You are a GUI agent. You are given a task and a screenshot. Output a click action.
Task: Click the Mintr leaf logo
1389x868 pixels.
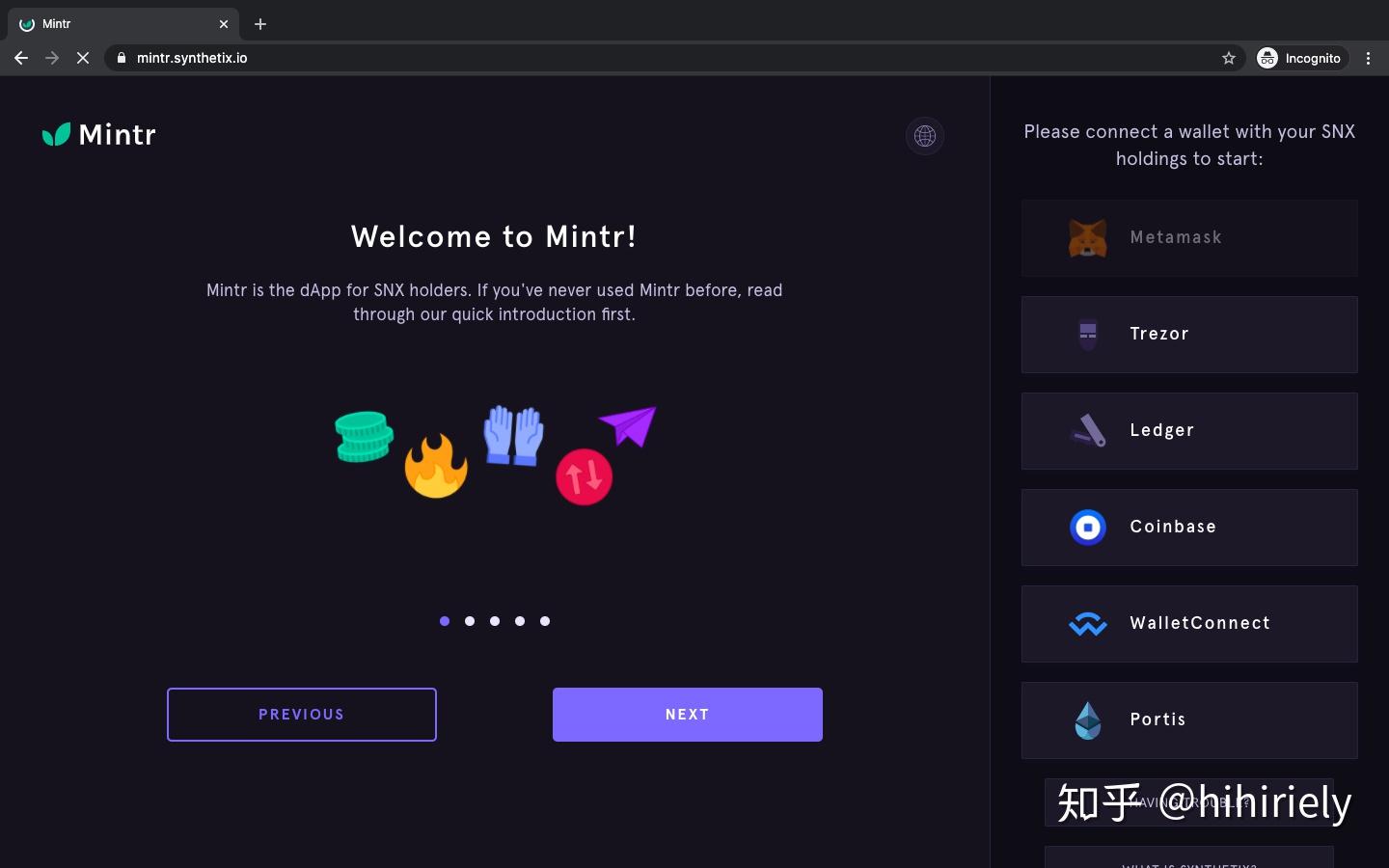[x=57, y=134]
